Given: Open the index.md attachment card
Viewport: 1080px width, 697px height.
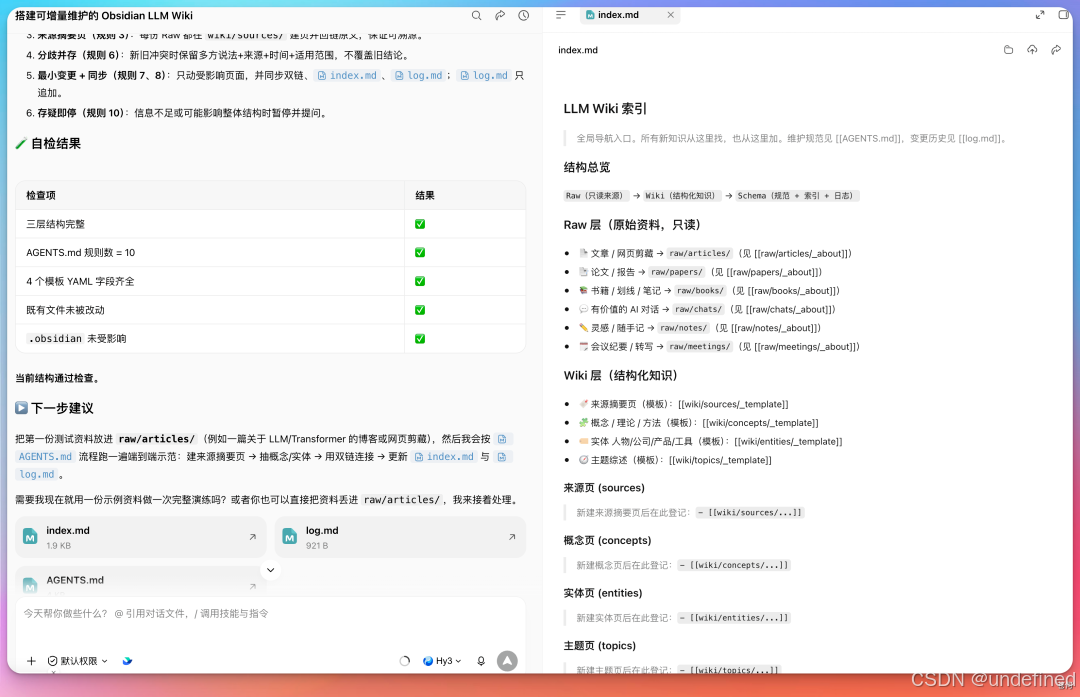Looking at the screenshot, I should click(141, 537).
